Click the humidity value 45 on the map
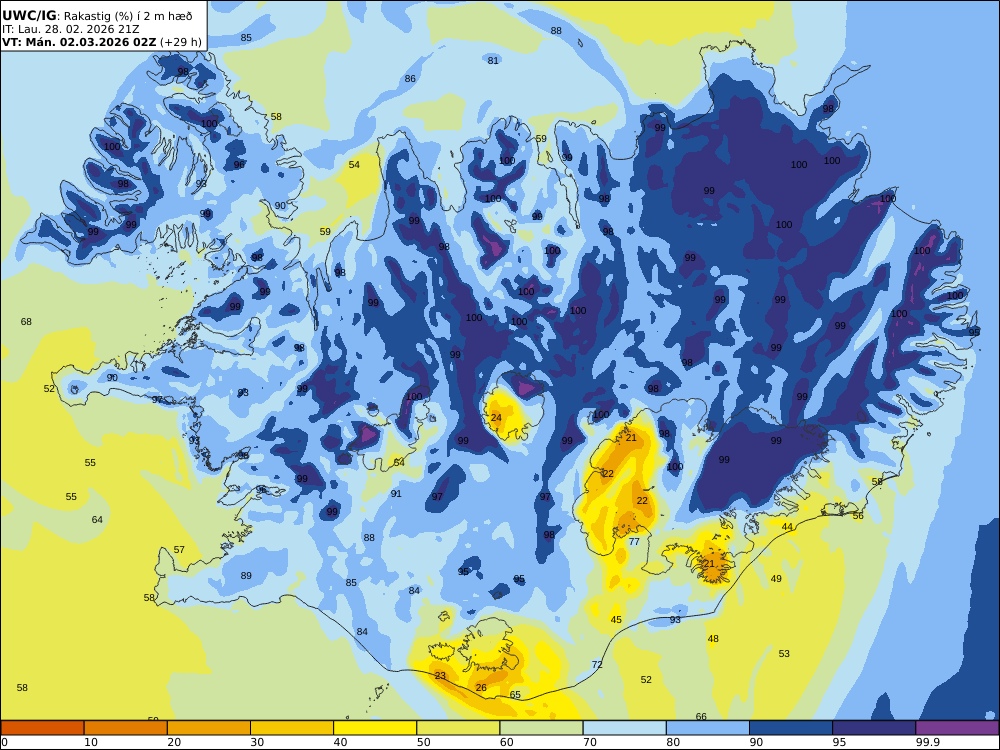The image size is (1000, 750). (616, 619)
